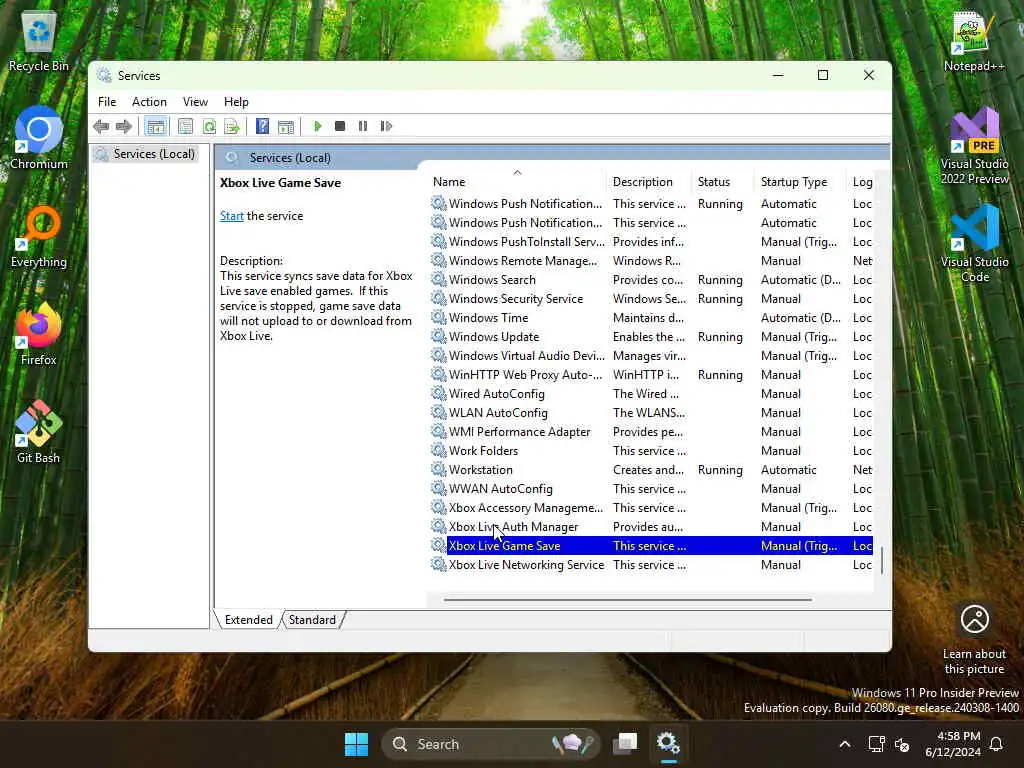Select the Windows Search service row

pyautogui.click(x=651, y=280)
